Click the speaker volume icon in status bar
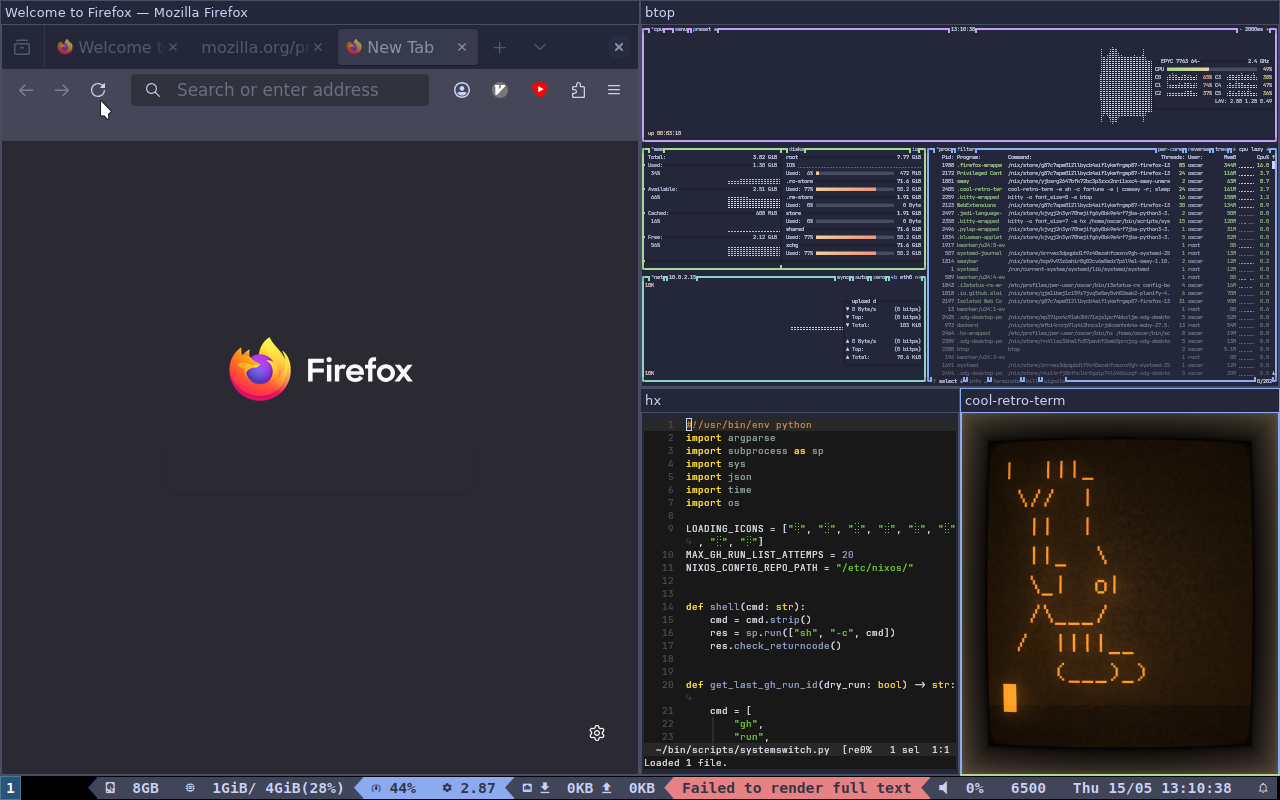This screenshot has height=800, width=1280. click(x=943, y=788)
